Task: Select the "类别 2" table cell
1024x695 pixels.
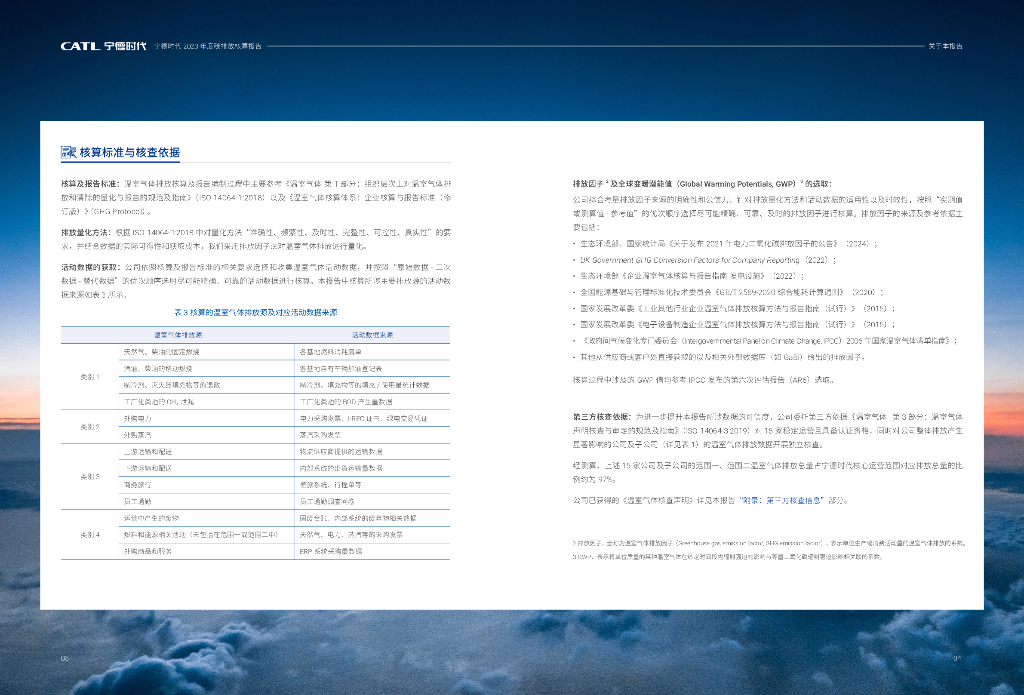Action: coord(89,427)
